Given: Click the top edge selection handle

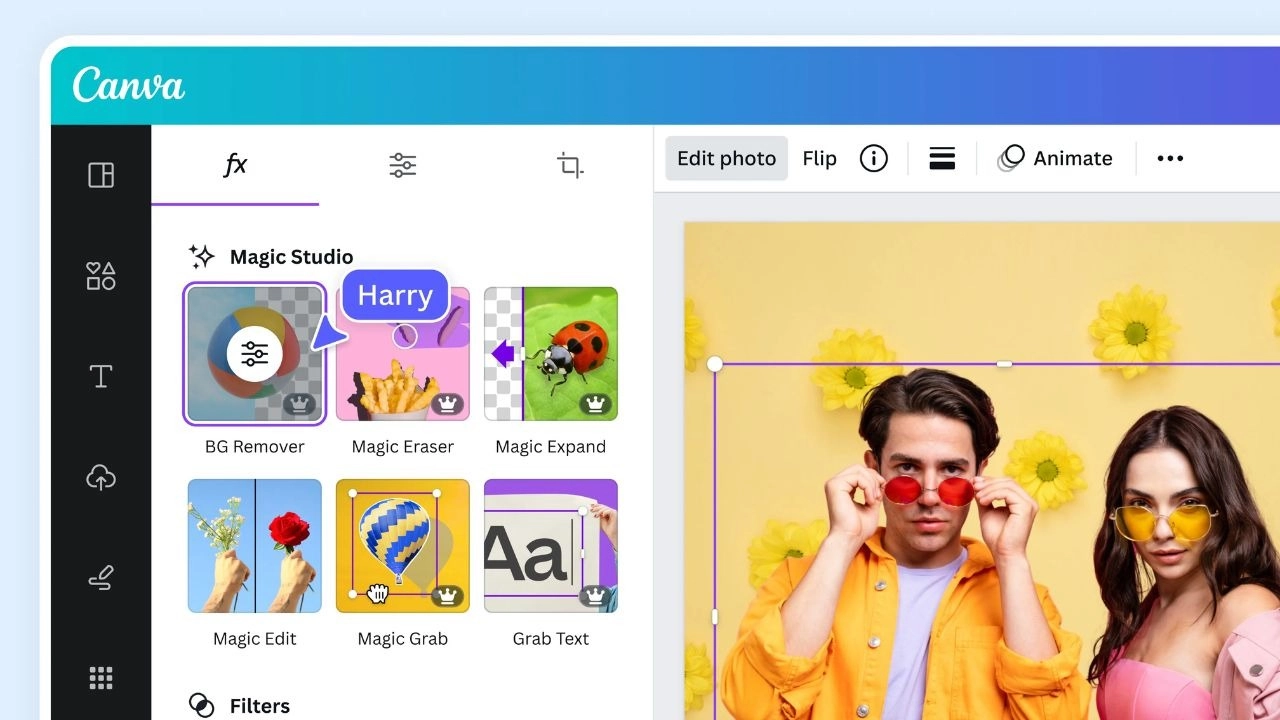Looking at the screenshot, I should [x=1005, y=364].
